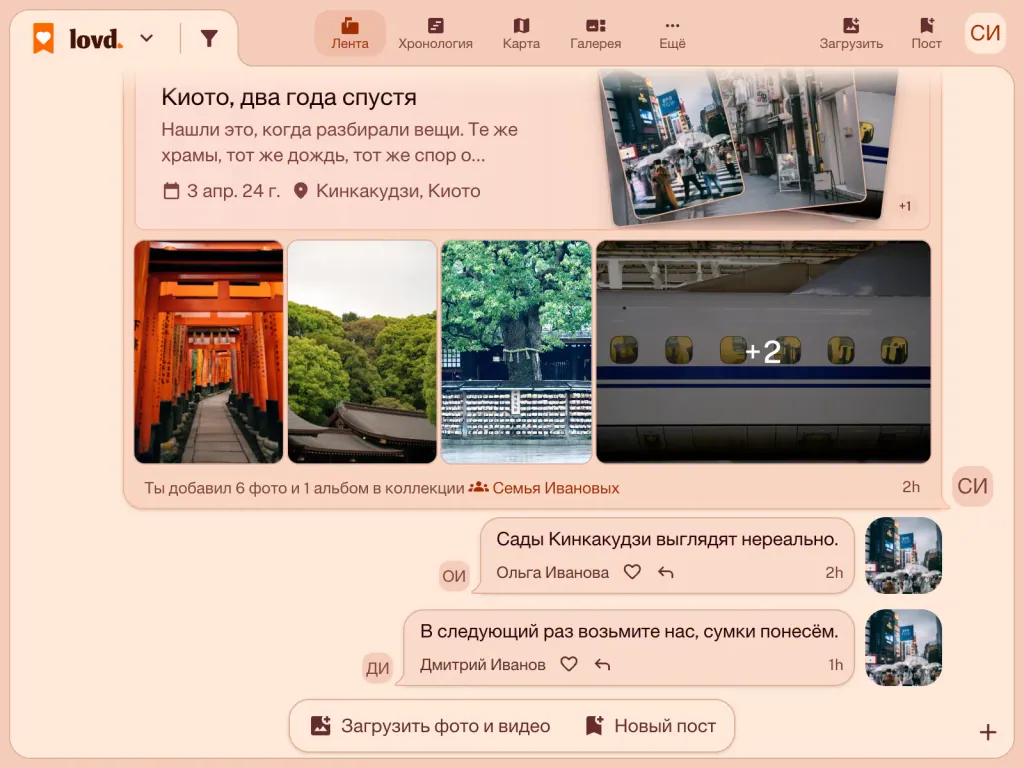The height and width of the screenshot is (768, 1024).
Task: Open the orange torii gates photo
Action: click(x=209, y=351)
